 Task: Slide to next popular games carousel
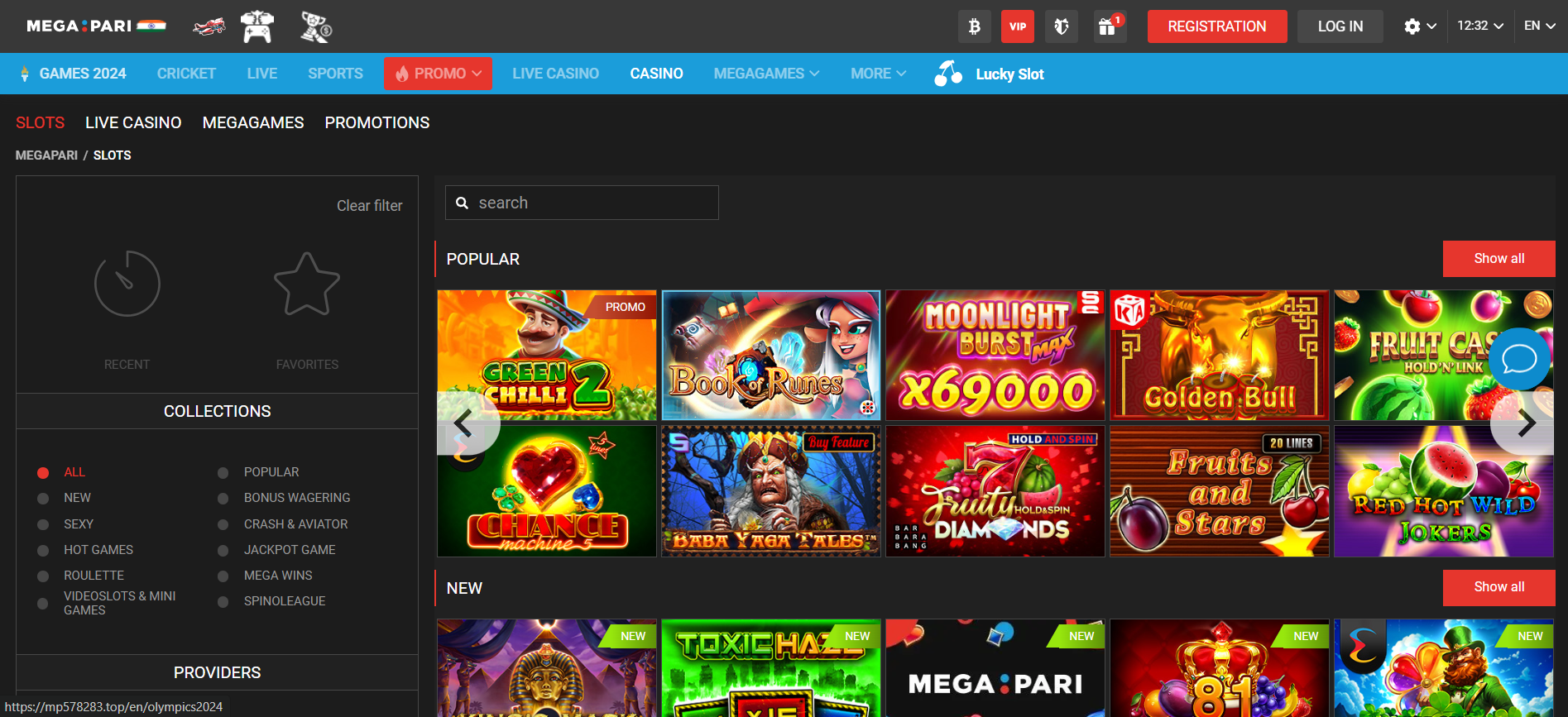(x=1526, y=423)
